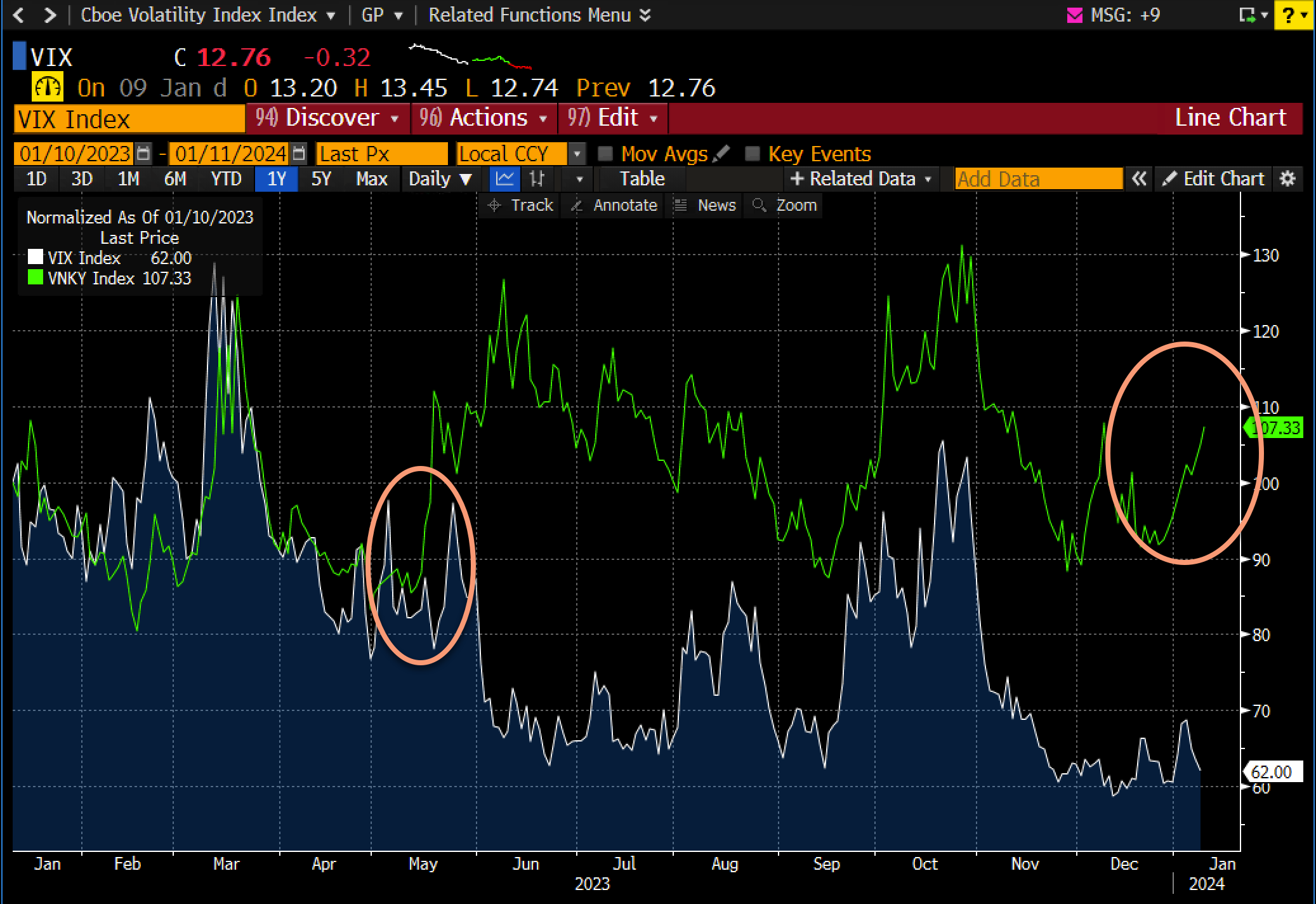
Task: Open the MSG envelope notifications
Action: click(x=1074, y=15)
